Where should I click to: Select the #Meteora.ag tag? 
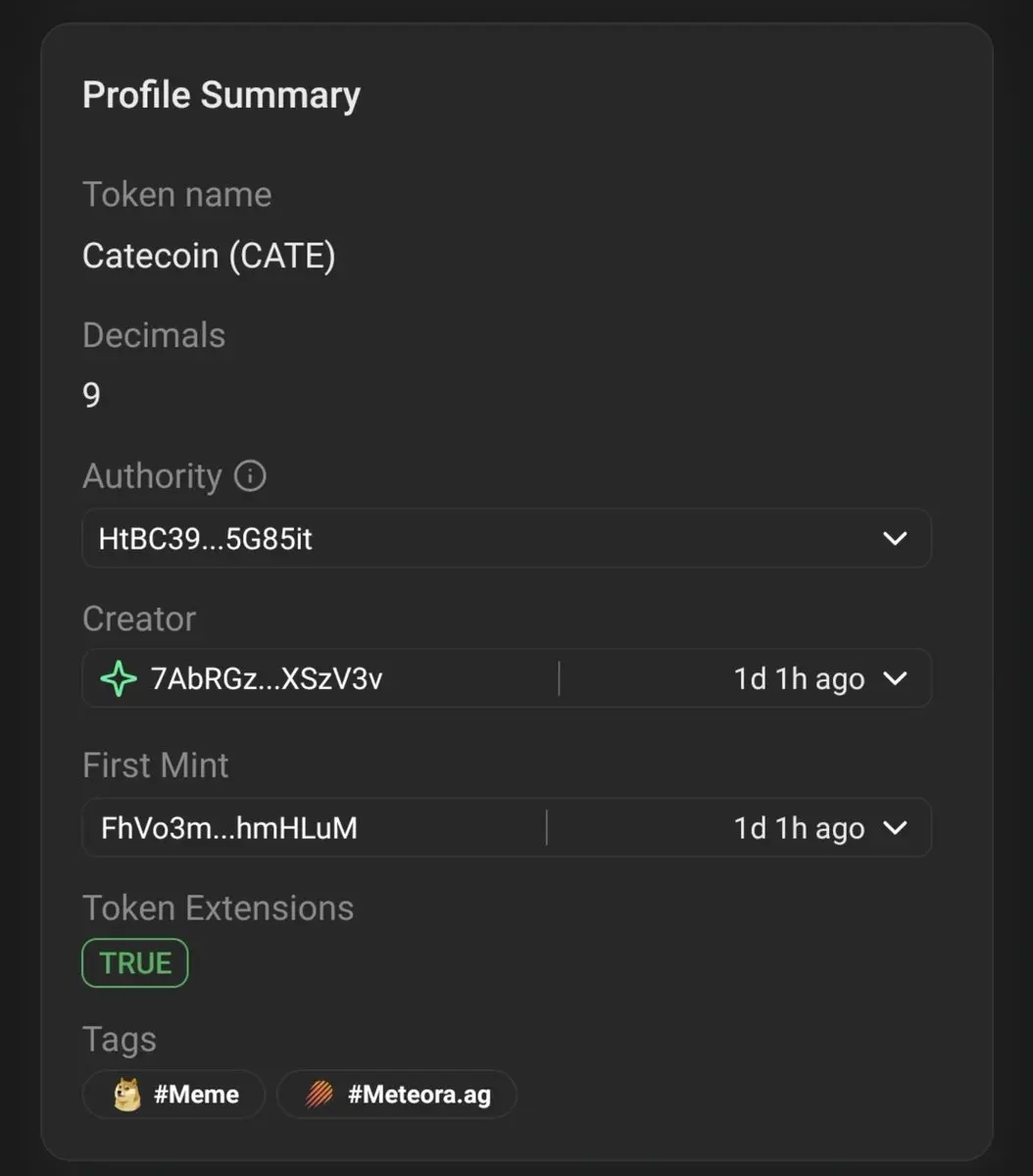coord(397,1095)
